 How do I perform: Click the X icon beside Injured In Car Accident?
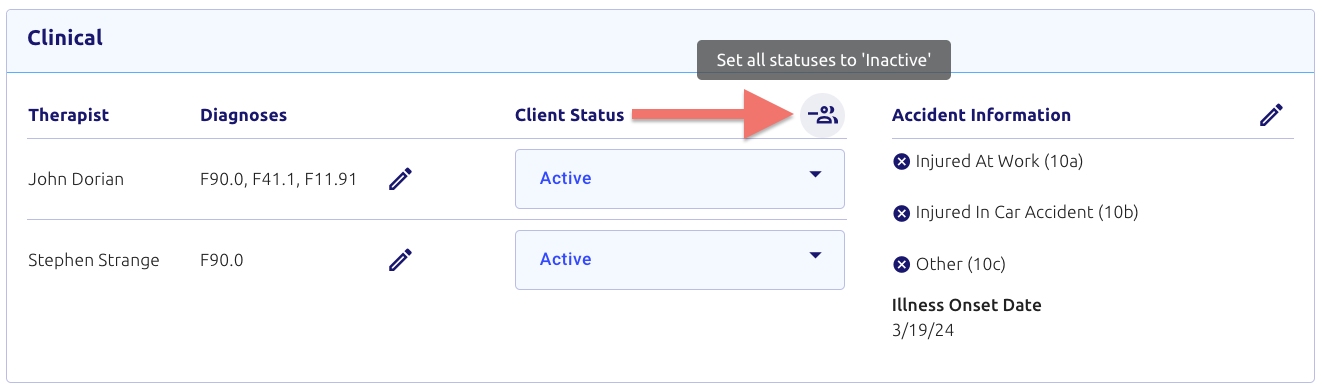pos(901,213)
